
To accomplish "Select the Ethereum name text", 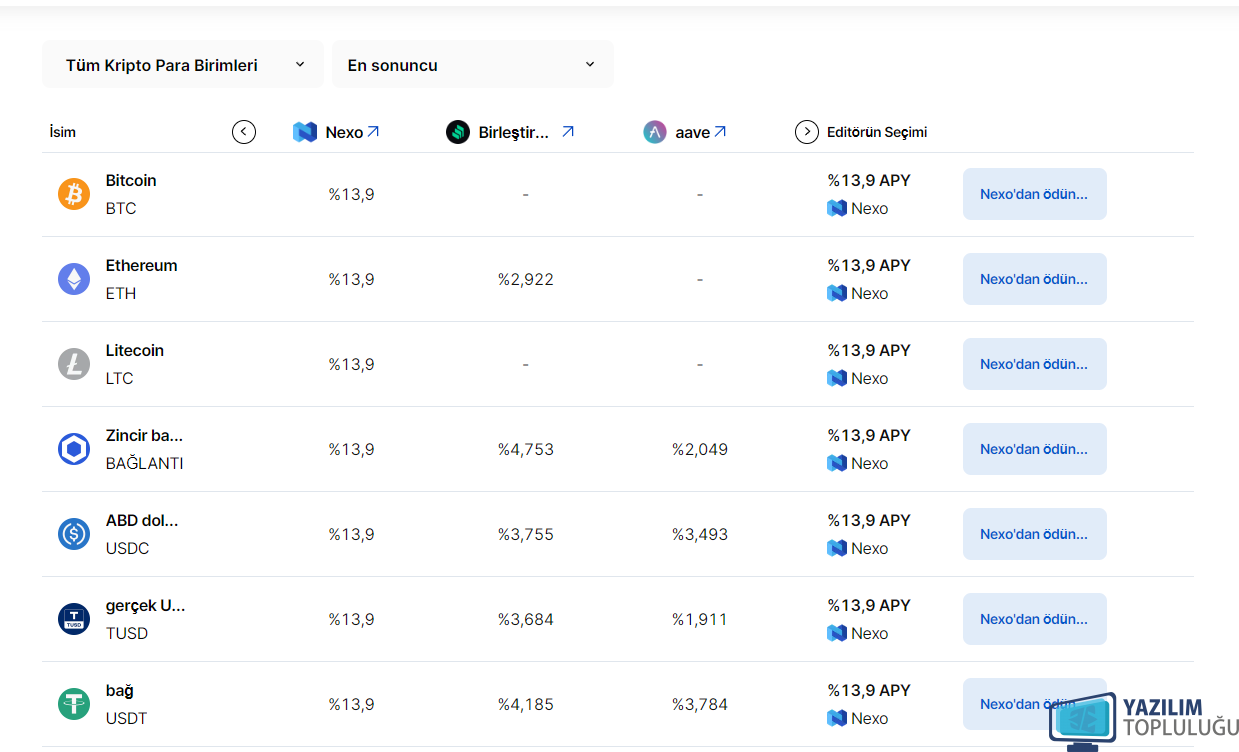I will pos(141,265).
